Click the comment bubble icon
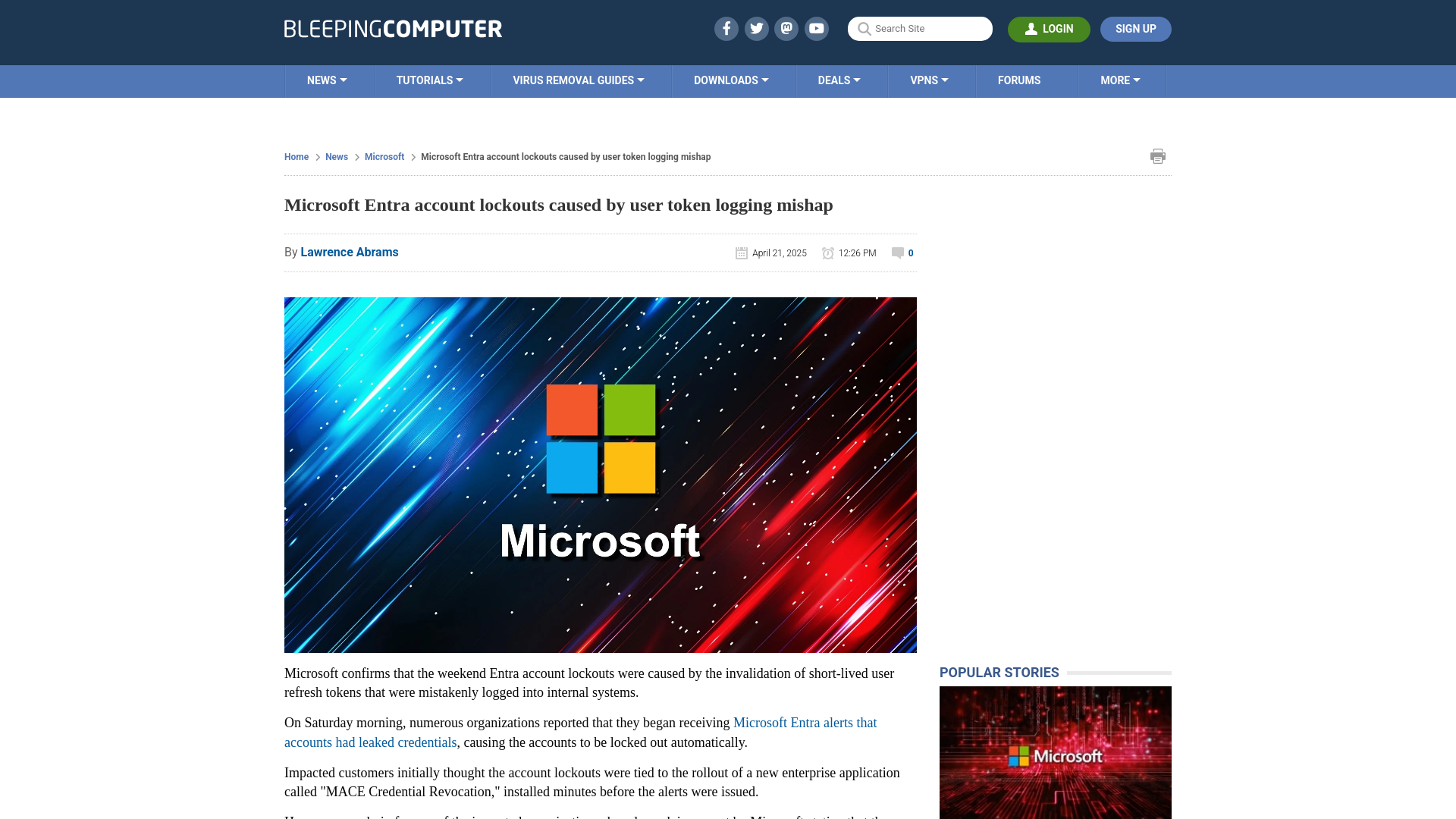The height and width of the screenshot is (819, 1456). 897,253
